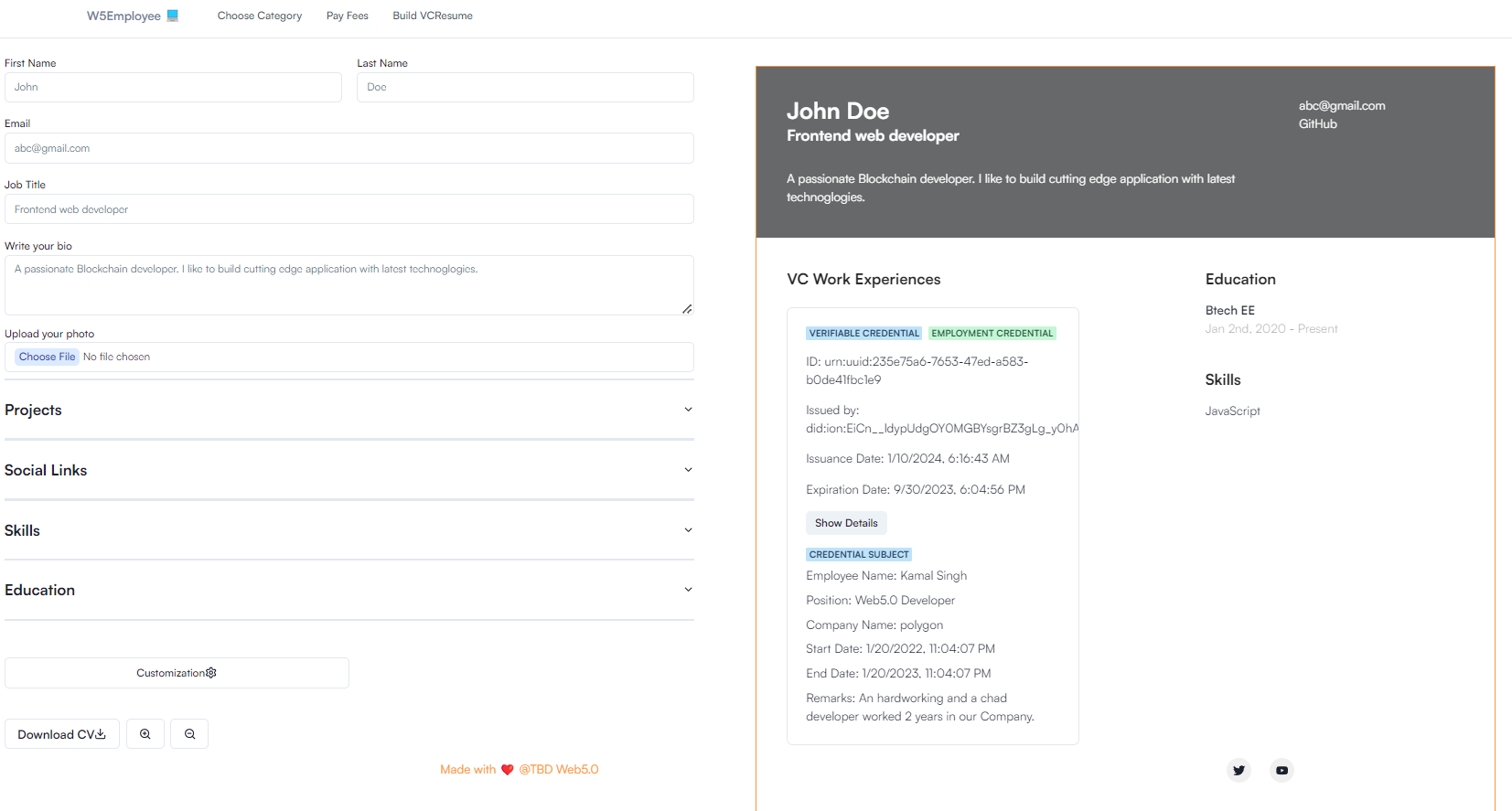Expand the Education accordion section

click(349, 590)
